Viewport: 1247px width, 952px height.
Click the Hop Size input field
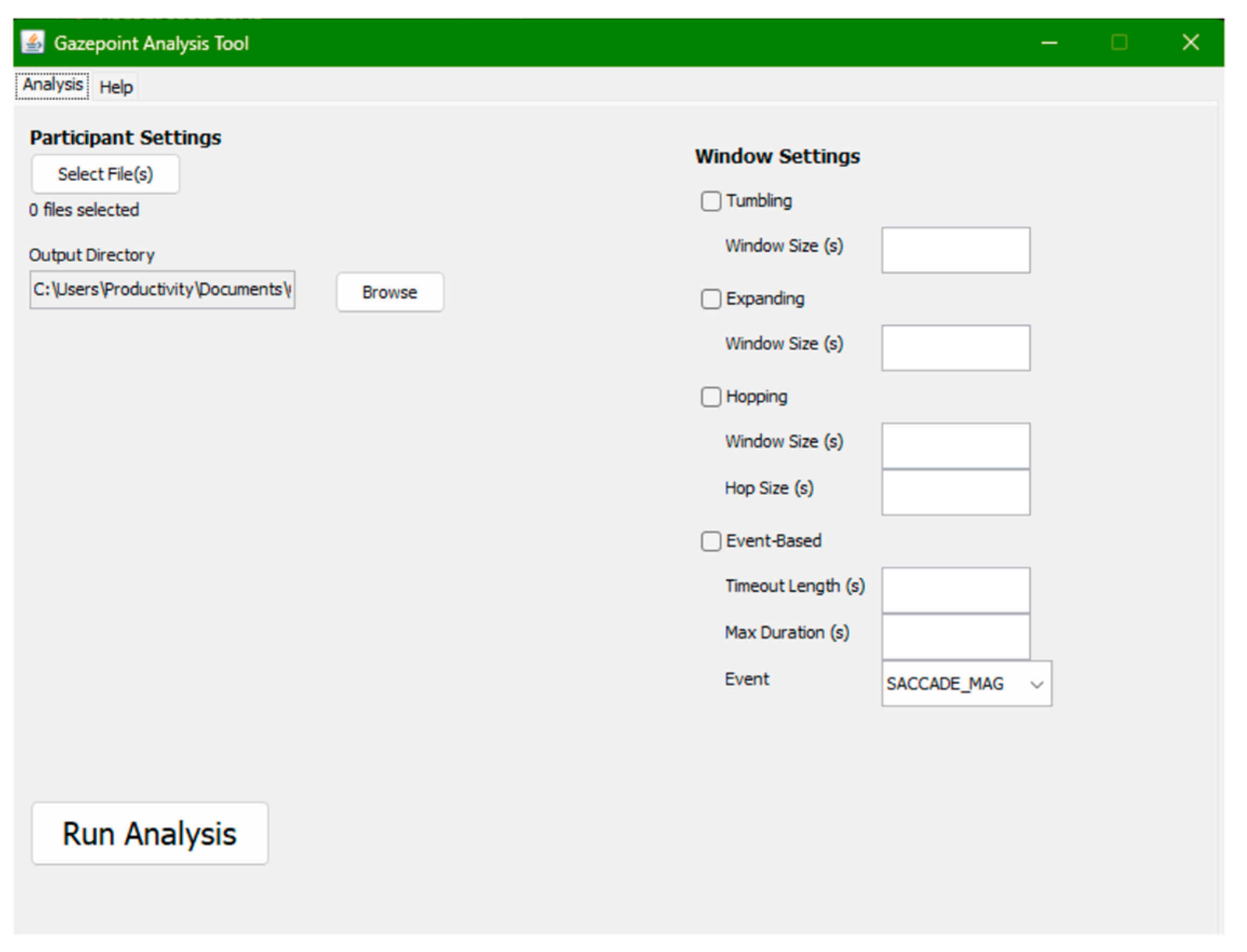pyautogui.click(x=955, y=492)
